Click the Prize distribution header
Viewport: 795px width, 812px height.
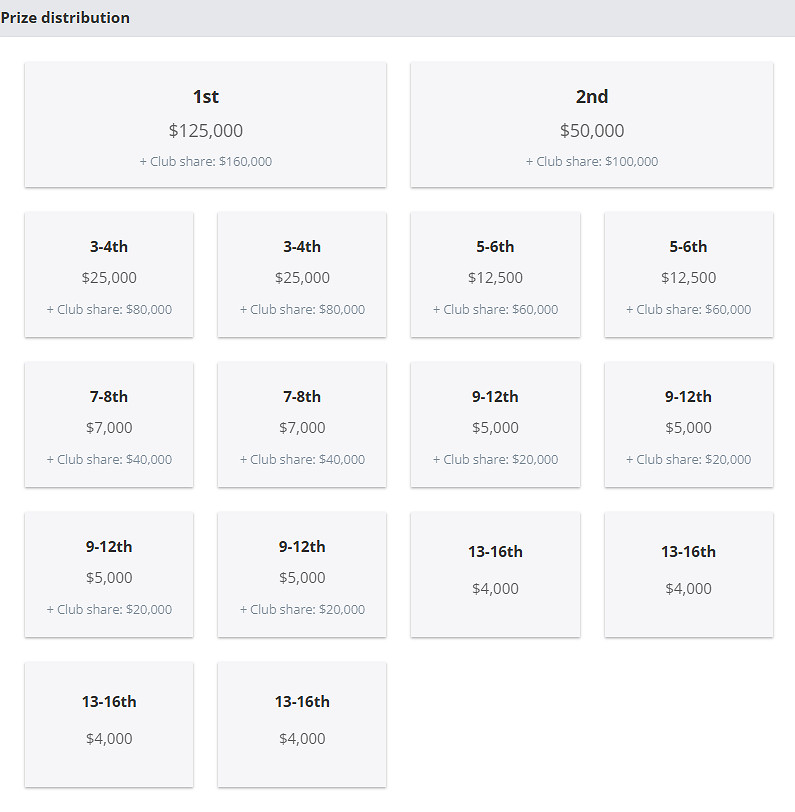pyautogui.click(x=66, y=18)
